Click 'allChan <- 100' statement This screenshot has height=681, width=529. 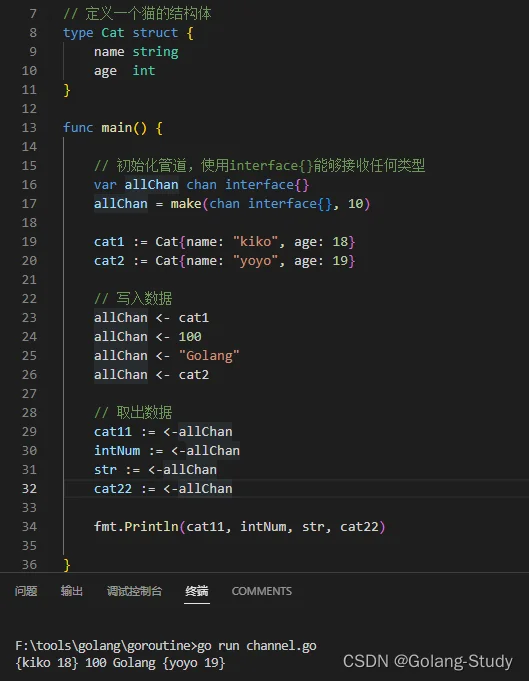pyautogui.click(x=148, y=337)
